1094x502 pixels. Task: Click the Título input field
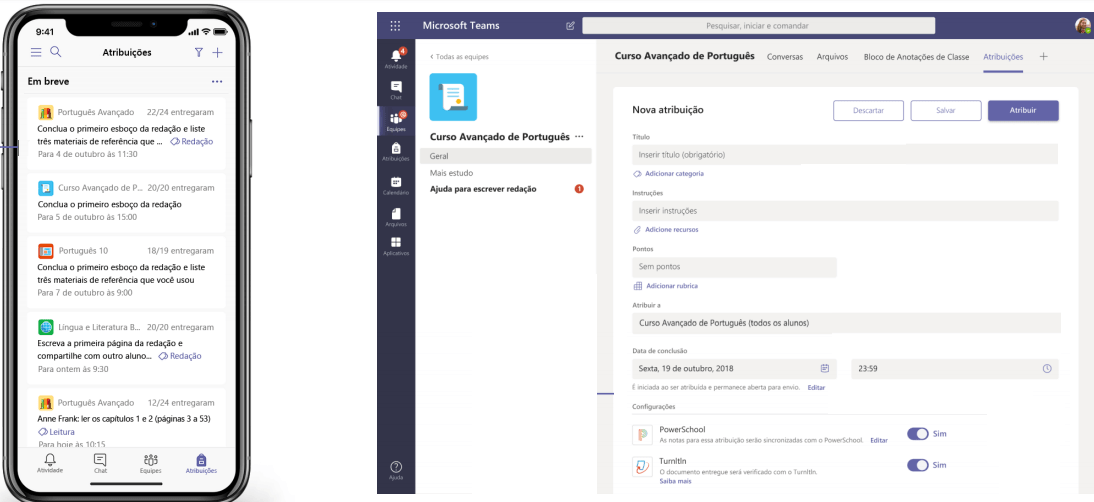point(845,154)
